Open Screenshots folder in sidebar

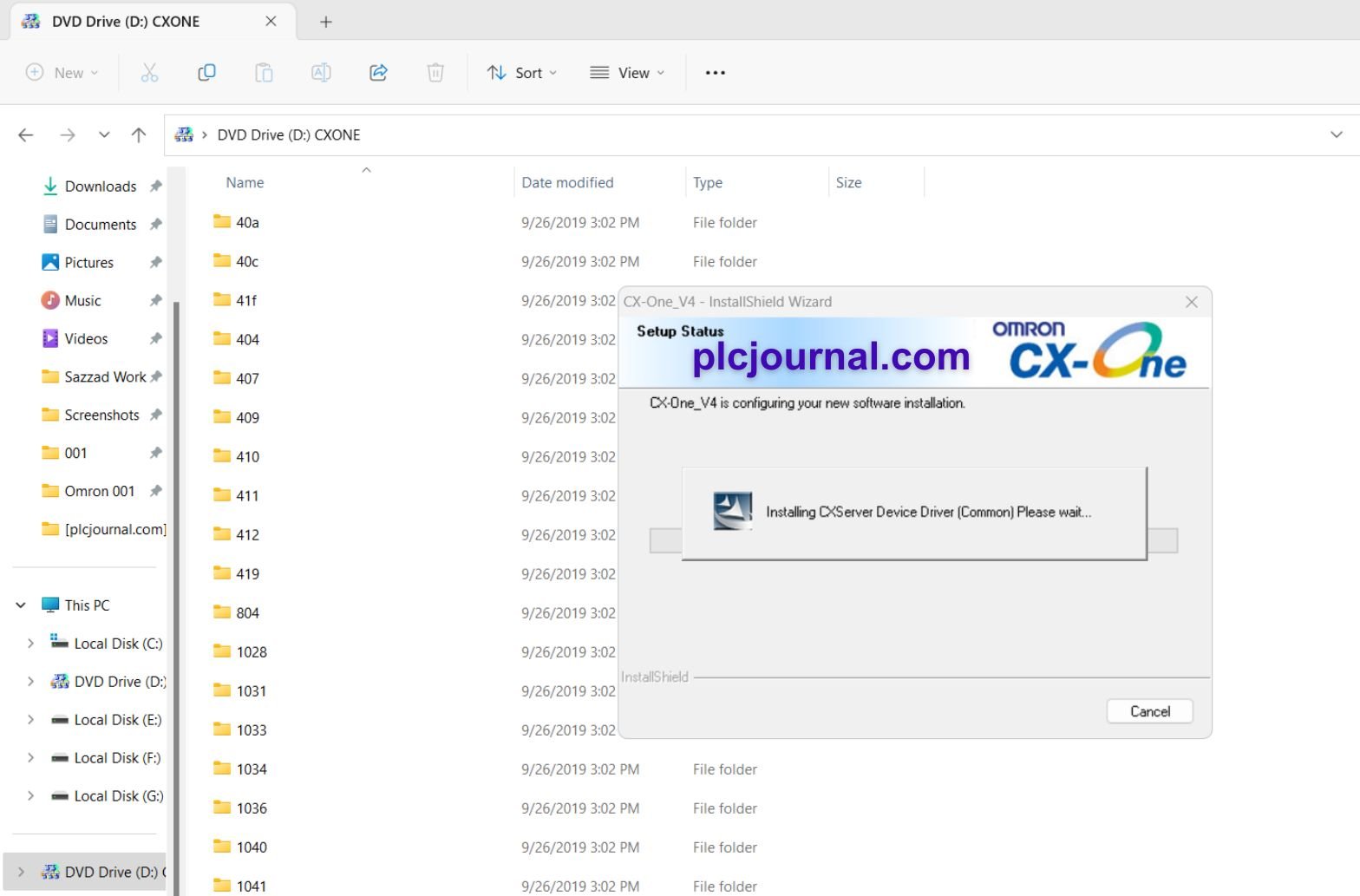tap(101, 415)
